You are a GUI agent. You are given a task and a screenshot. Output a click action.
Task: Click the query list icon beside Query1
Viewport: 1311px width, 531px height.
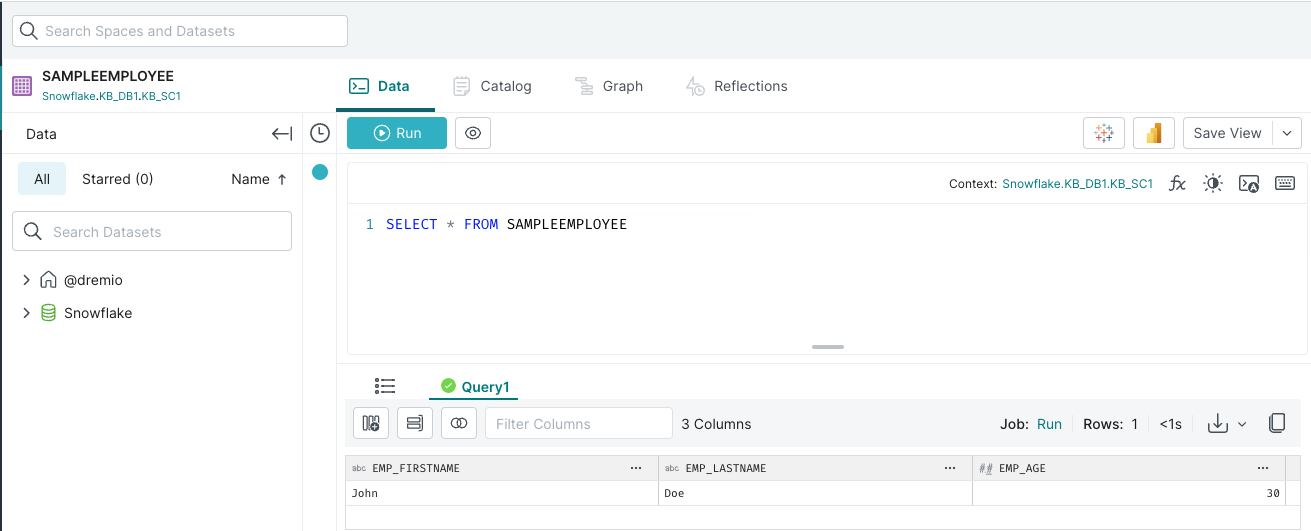pyautogui.click(x=385, y=386)
